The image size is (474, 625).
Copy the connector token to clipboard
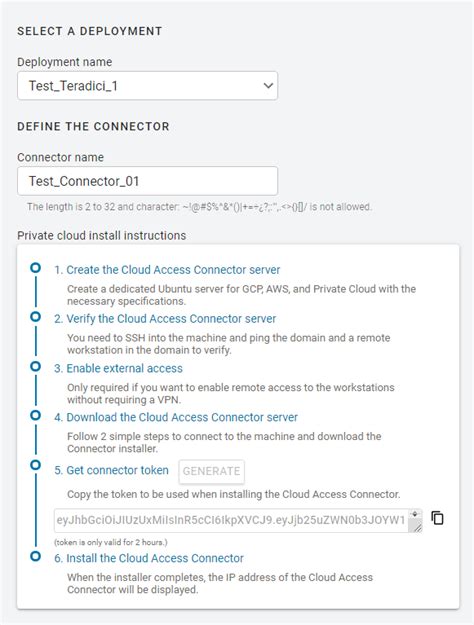(437, 518)
